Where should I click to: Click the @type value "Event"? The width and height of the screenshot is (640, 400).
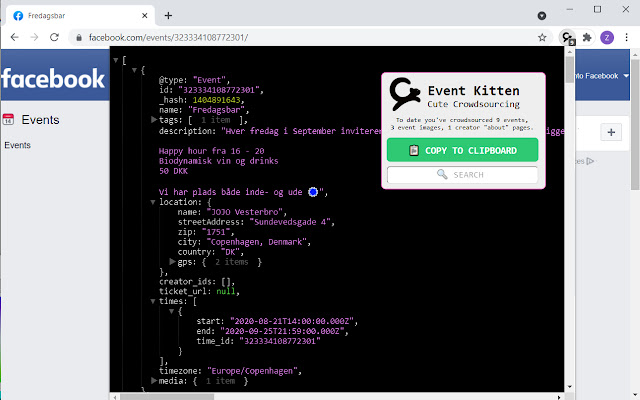[x=211, y=80]
